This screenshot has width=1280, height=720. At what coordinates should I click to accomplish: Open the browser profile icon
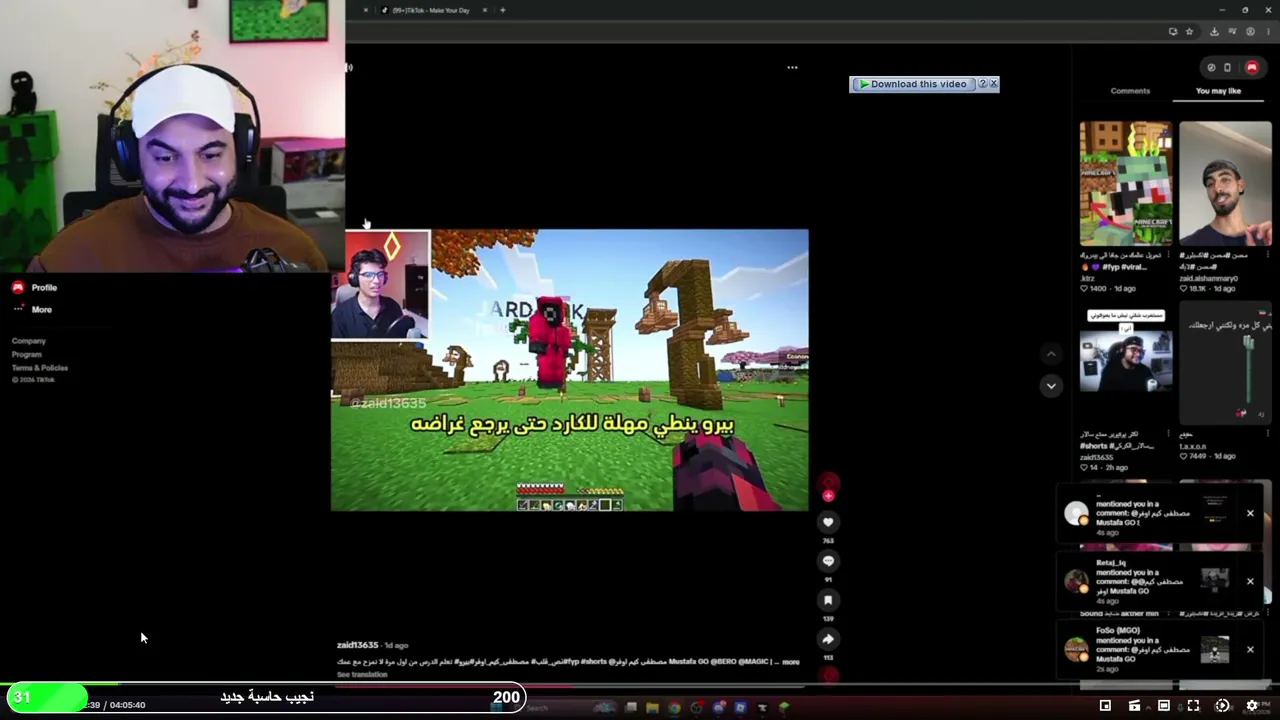point(1250,32)
